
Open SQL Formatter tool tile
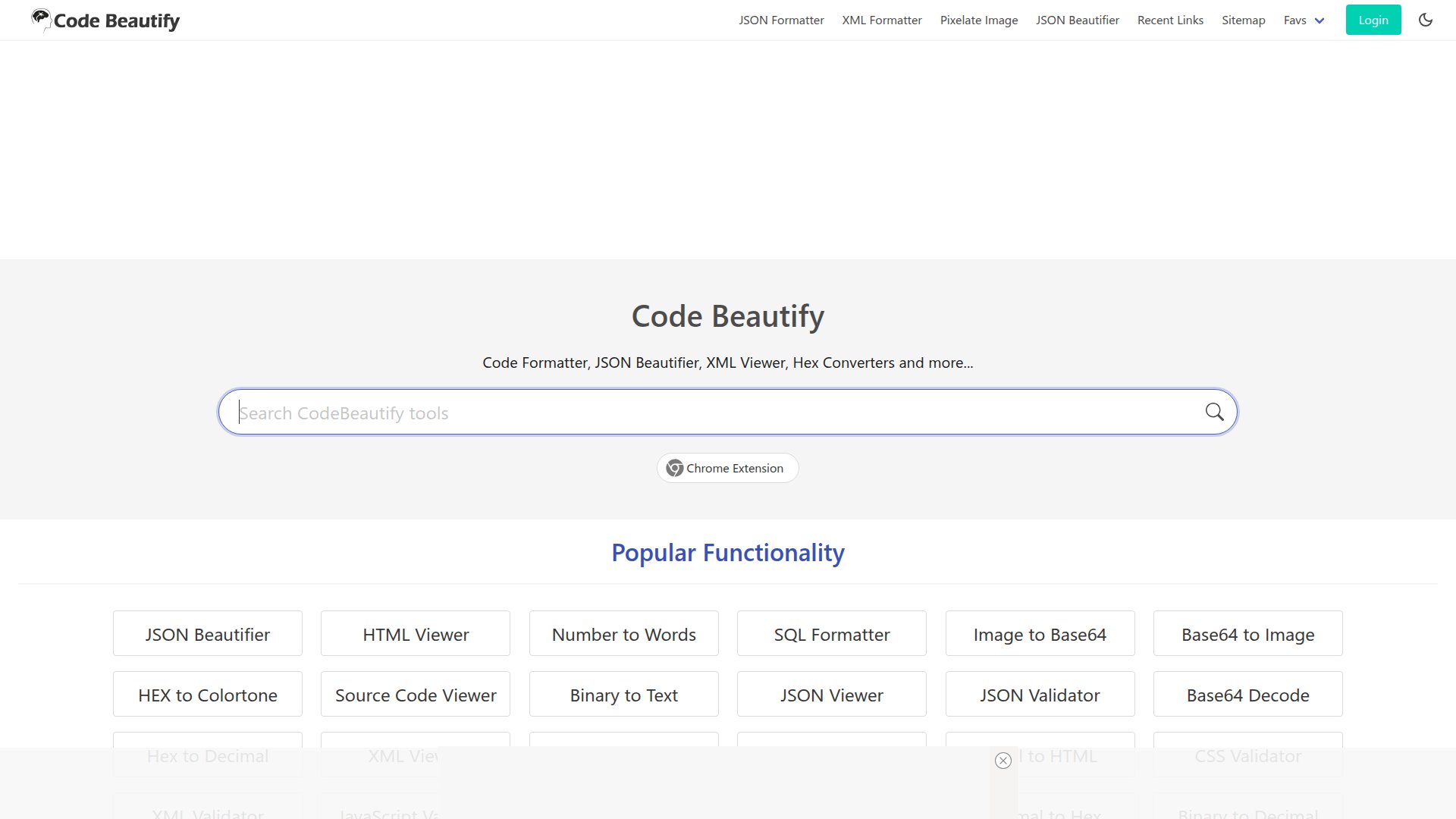tap(832, 633)
